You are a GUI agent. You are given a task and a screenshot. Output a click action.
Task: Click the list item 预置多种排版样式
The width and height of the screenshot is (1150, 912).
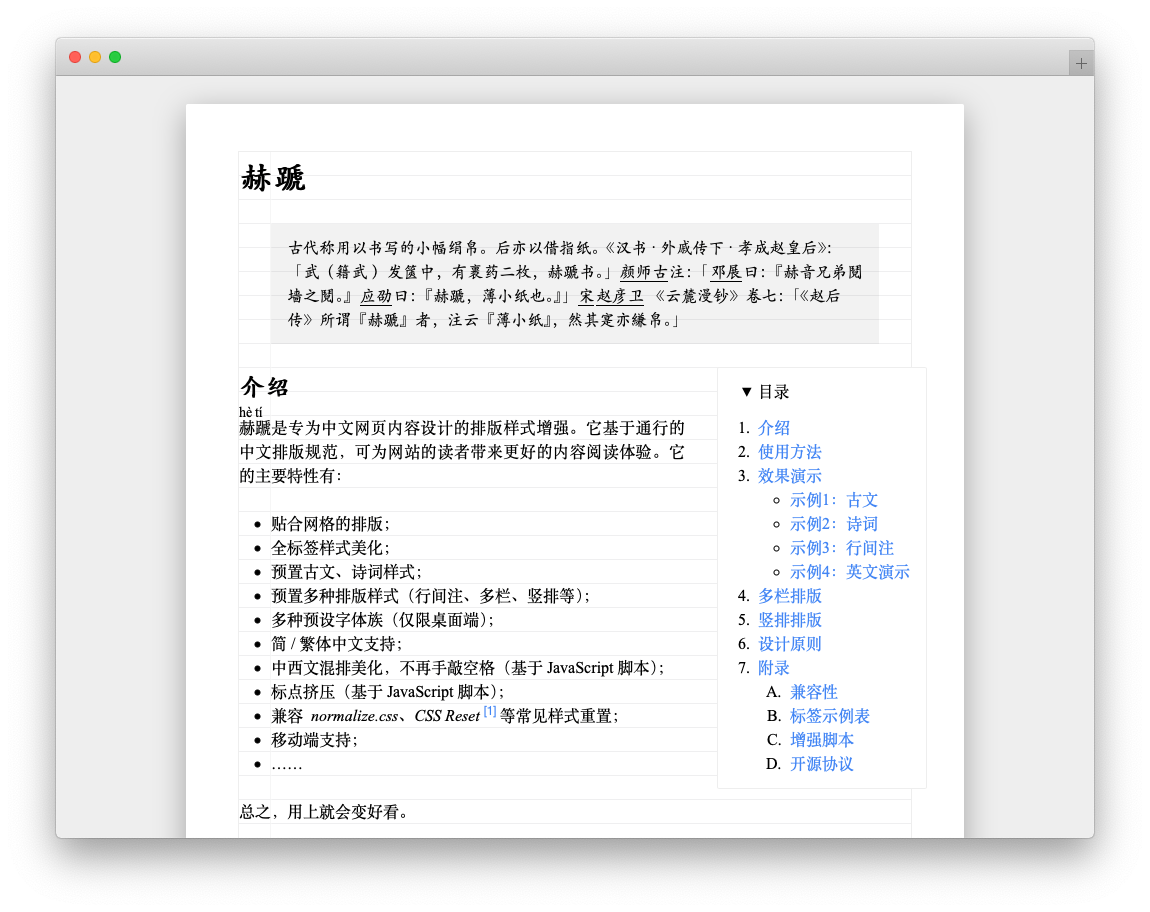point(430,596)
